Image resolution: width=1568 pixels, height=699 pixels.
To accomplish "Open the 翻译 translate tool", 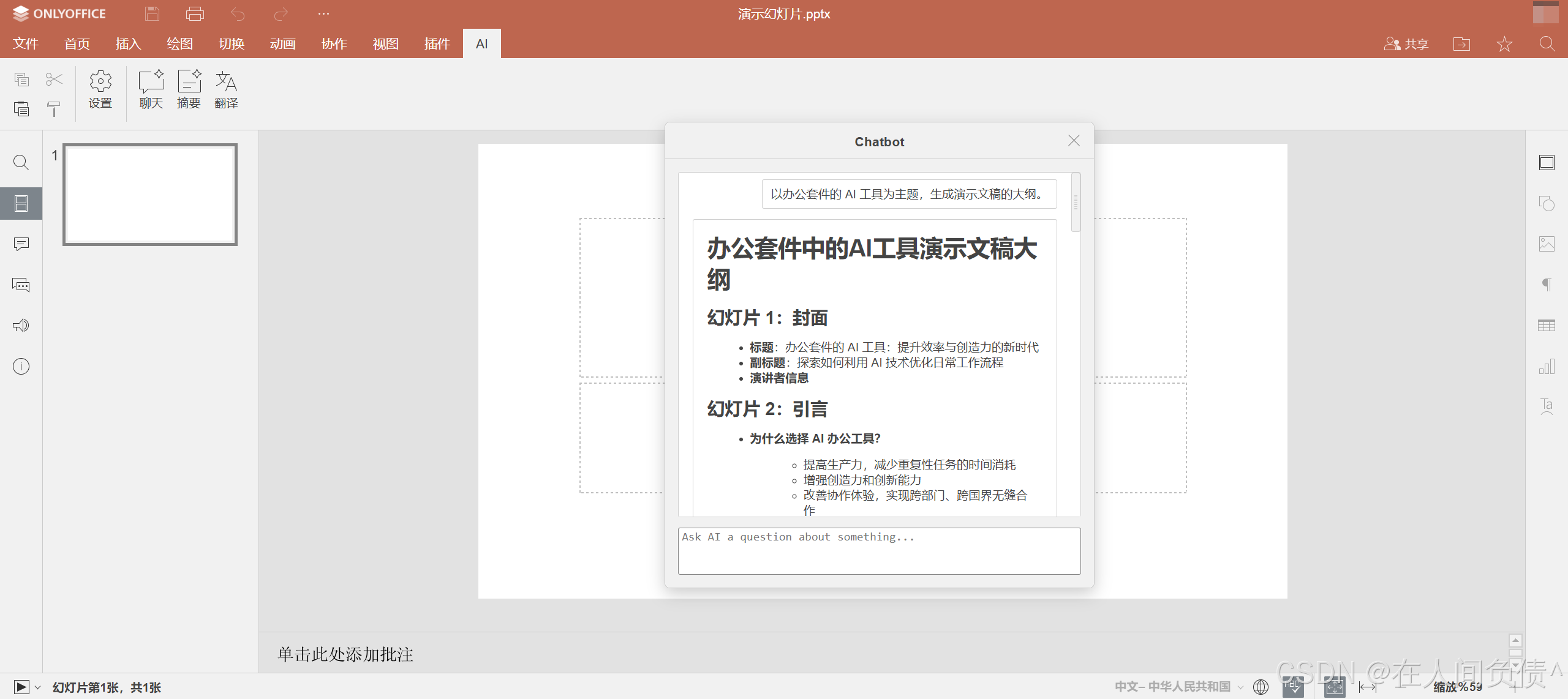I will (x=226, y=89).
